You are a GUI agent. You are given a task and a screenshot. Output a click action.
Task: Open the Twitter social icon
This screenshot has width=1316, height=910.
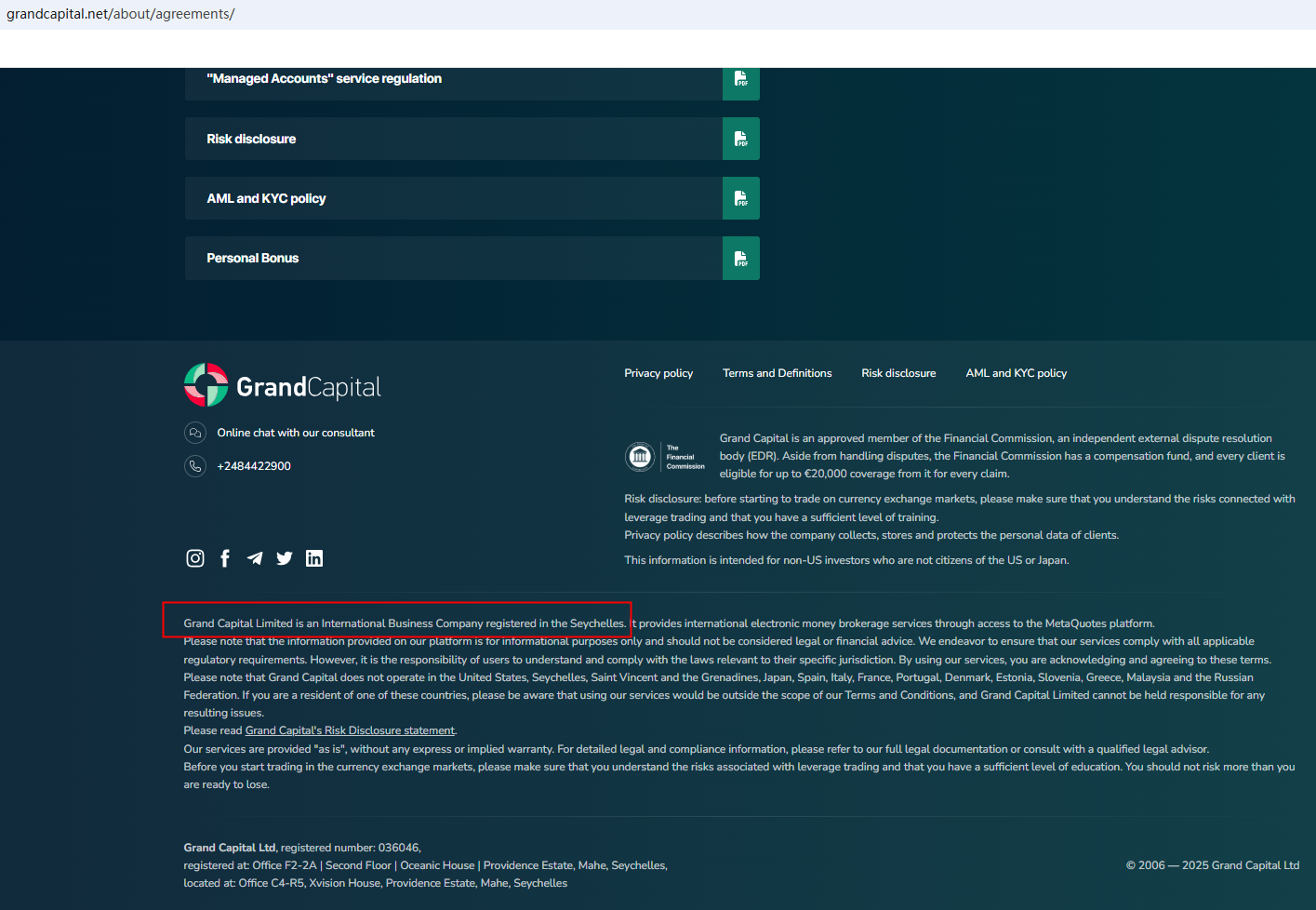point(285,558)
